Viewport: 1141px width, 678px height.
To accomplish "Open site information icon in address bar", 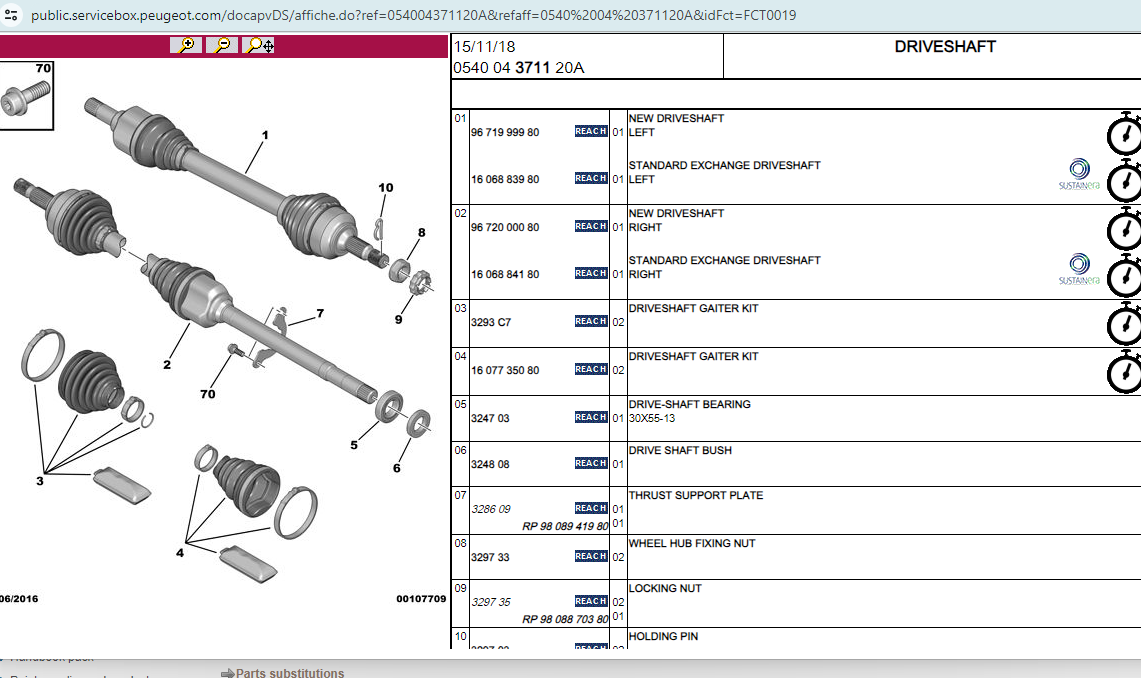I will coord(12,15).
